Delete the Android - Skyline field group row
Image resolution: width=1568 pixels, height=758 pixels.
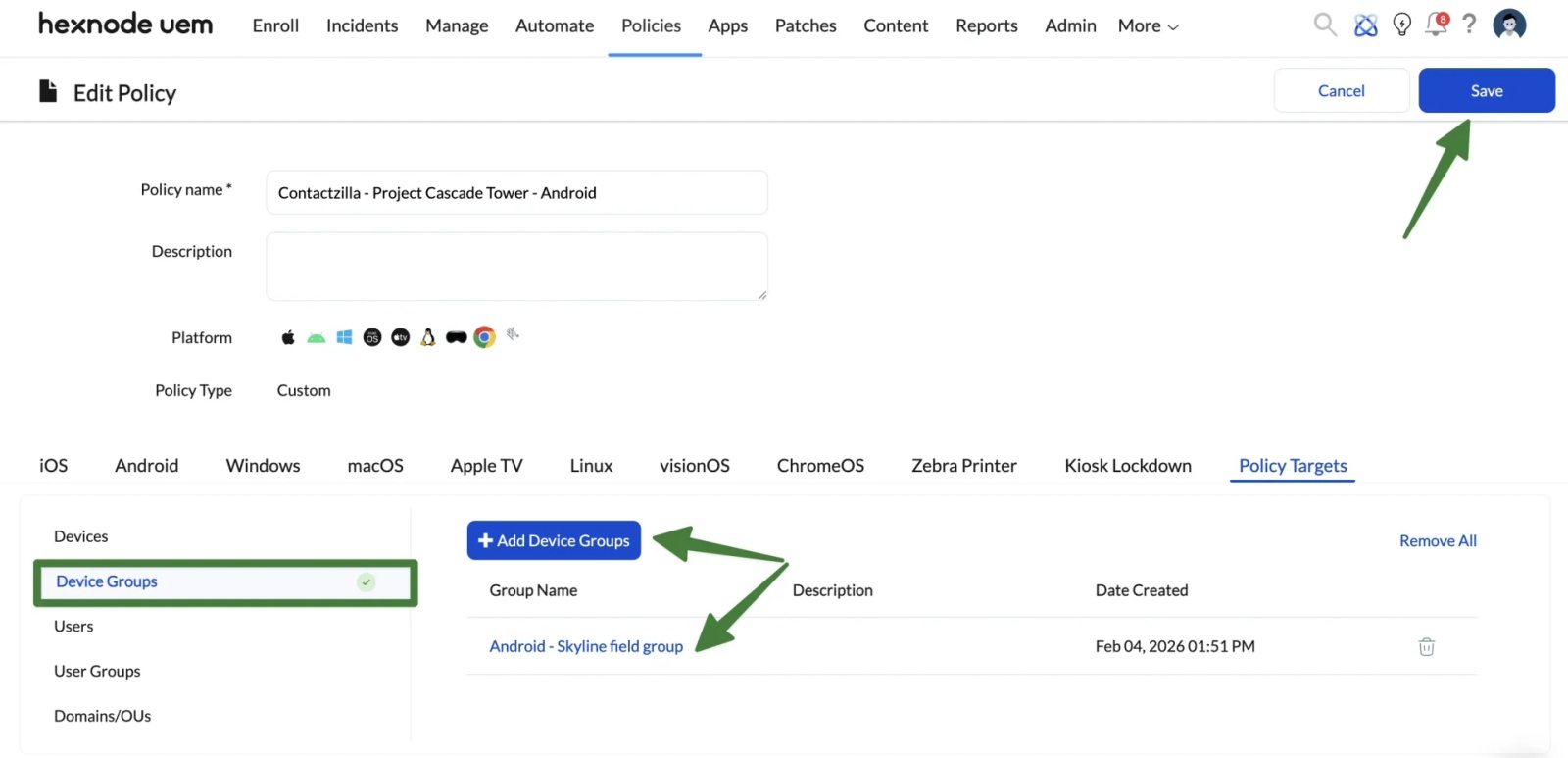(1426, 646)
